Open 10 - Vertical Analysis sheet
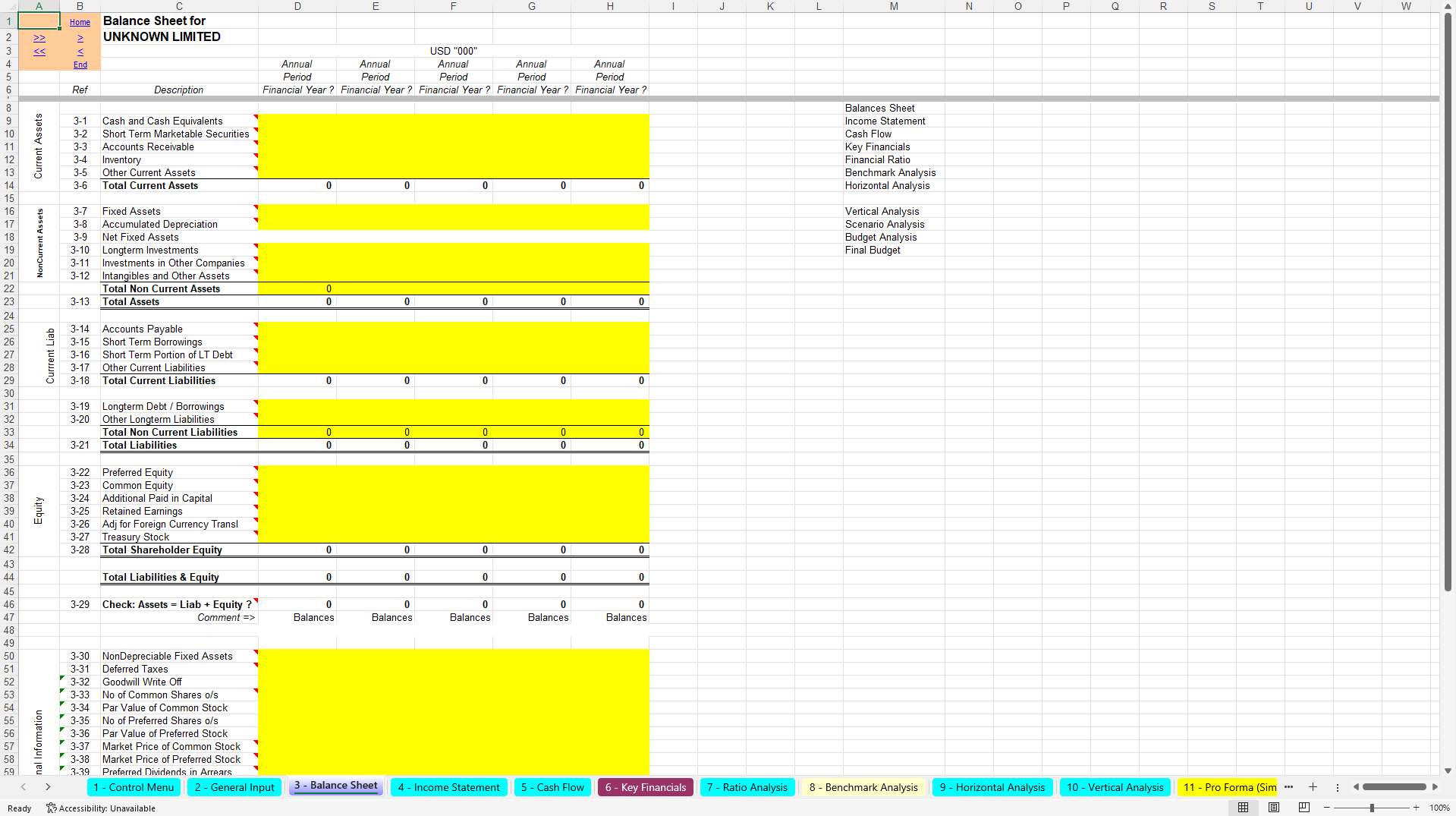 [1115, 787]
